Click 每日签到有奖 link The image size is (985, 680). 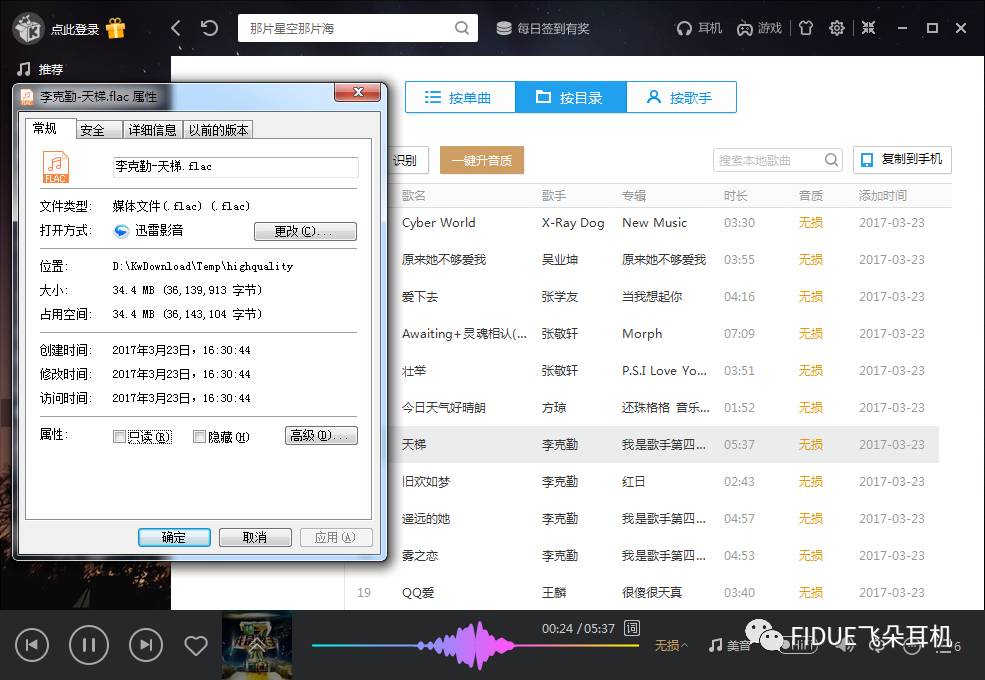[553, 28]
